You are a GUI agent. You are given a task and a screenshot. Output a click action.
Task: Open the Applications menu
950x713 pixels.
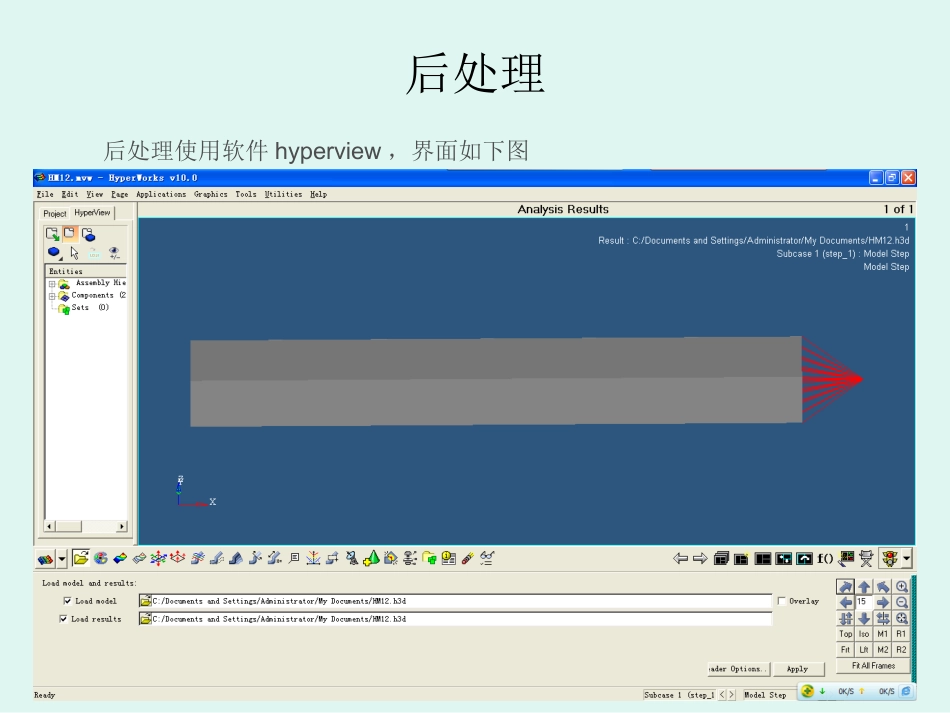(x=161, y=194)
